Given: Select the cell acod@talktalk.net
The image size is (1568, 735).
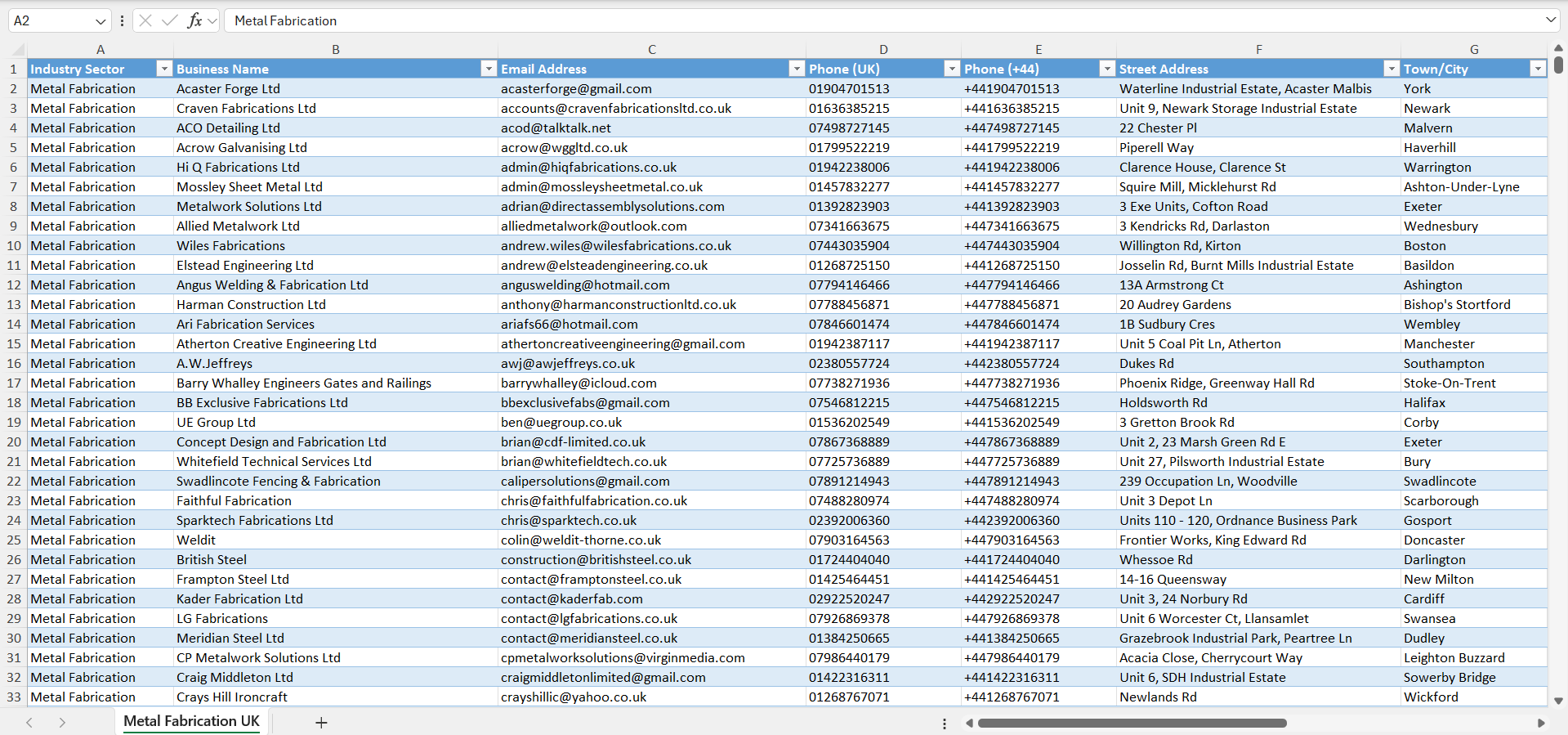Looking at the screenshot, I should pos(652,128).
